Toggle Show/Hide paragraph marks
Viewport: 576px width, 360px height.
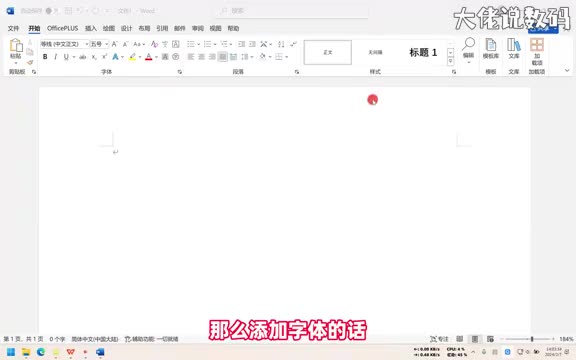tap(293, 44)
